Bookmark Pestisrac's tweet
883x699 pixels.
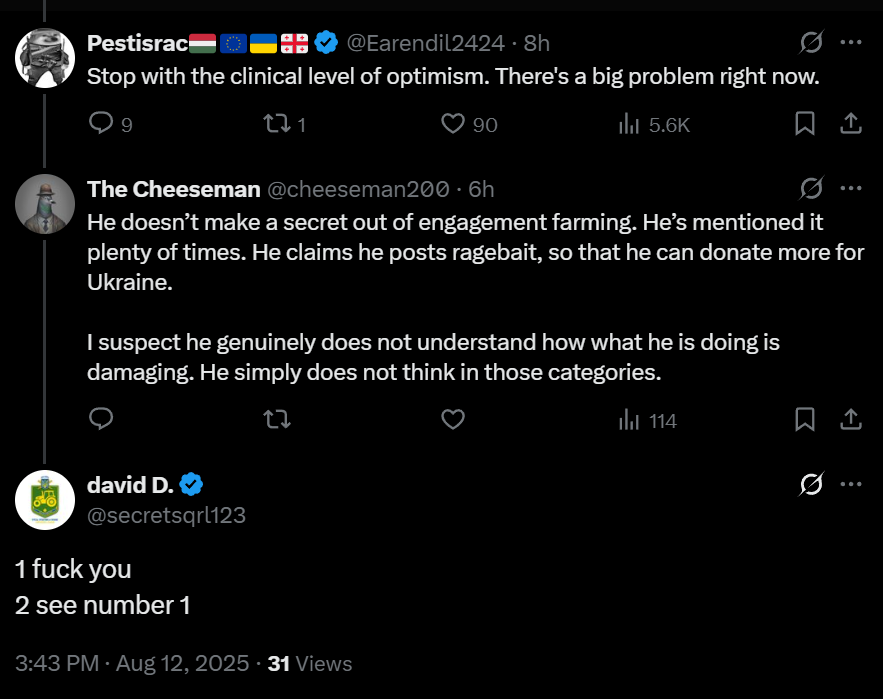[805, 123]
